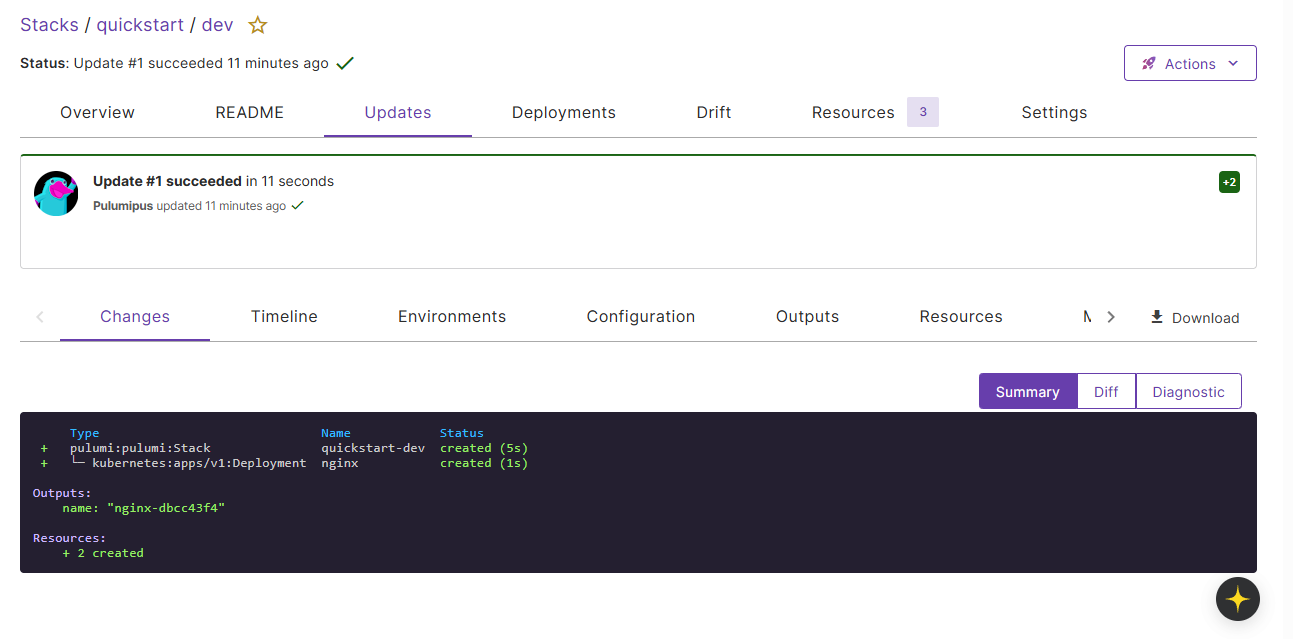
Task: Click the rocket icon on the Actions button
Action: (x=1149, y=63)
